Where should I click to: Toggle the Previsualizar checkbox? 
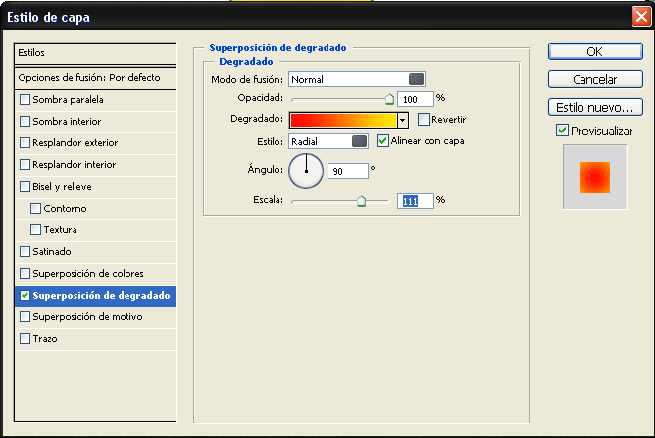pyautogui.click(x=562, y=131)
